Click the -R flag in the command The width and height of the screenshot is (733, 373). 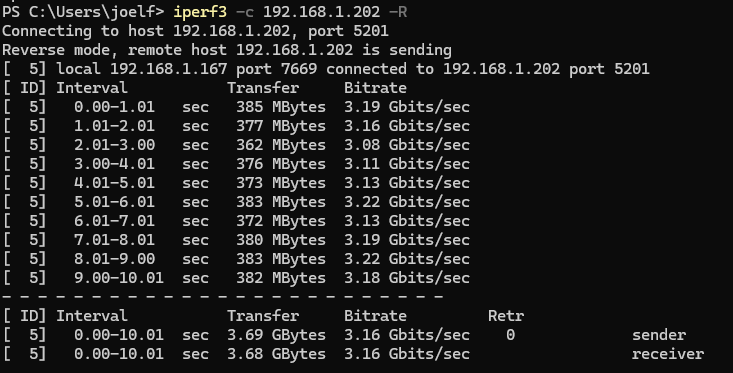point(397,12)
